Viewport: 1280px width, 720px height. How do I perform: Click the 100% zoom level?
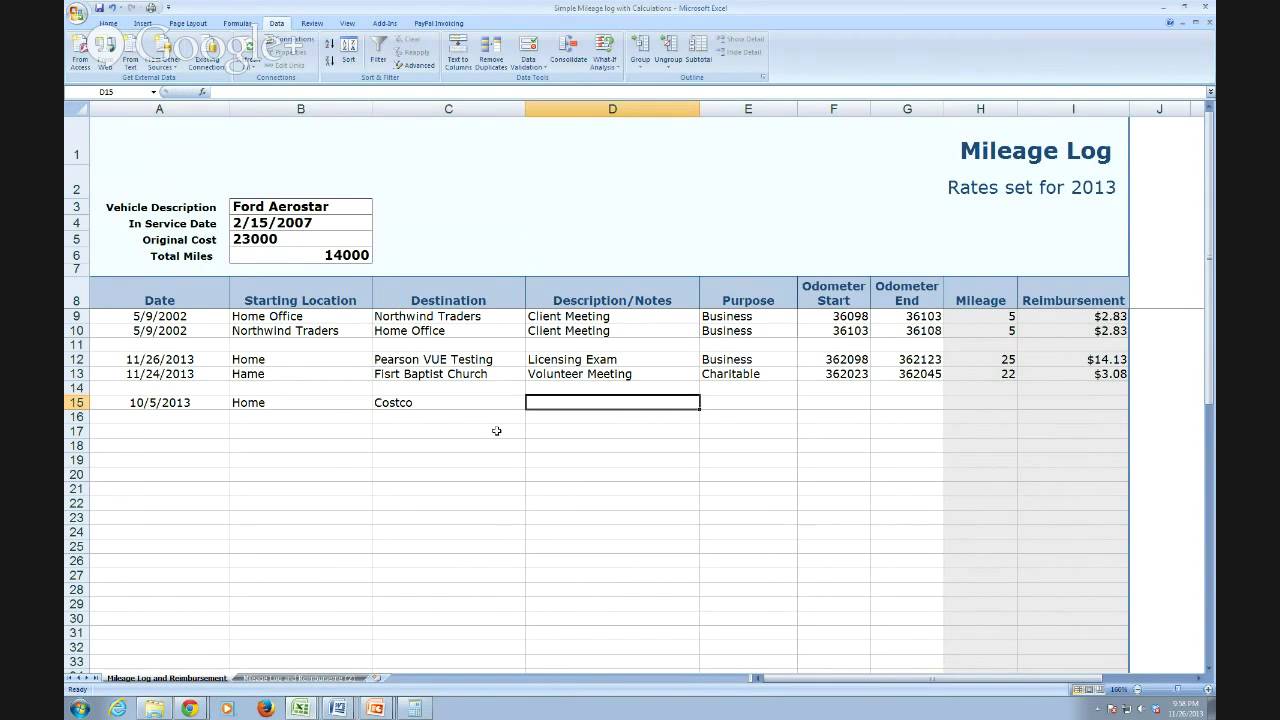point(1118,690)
